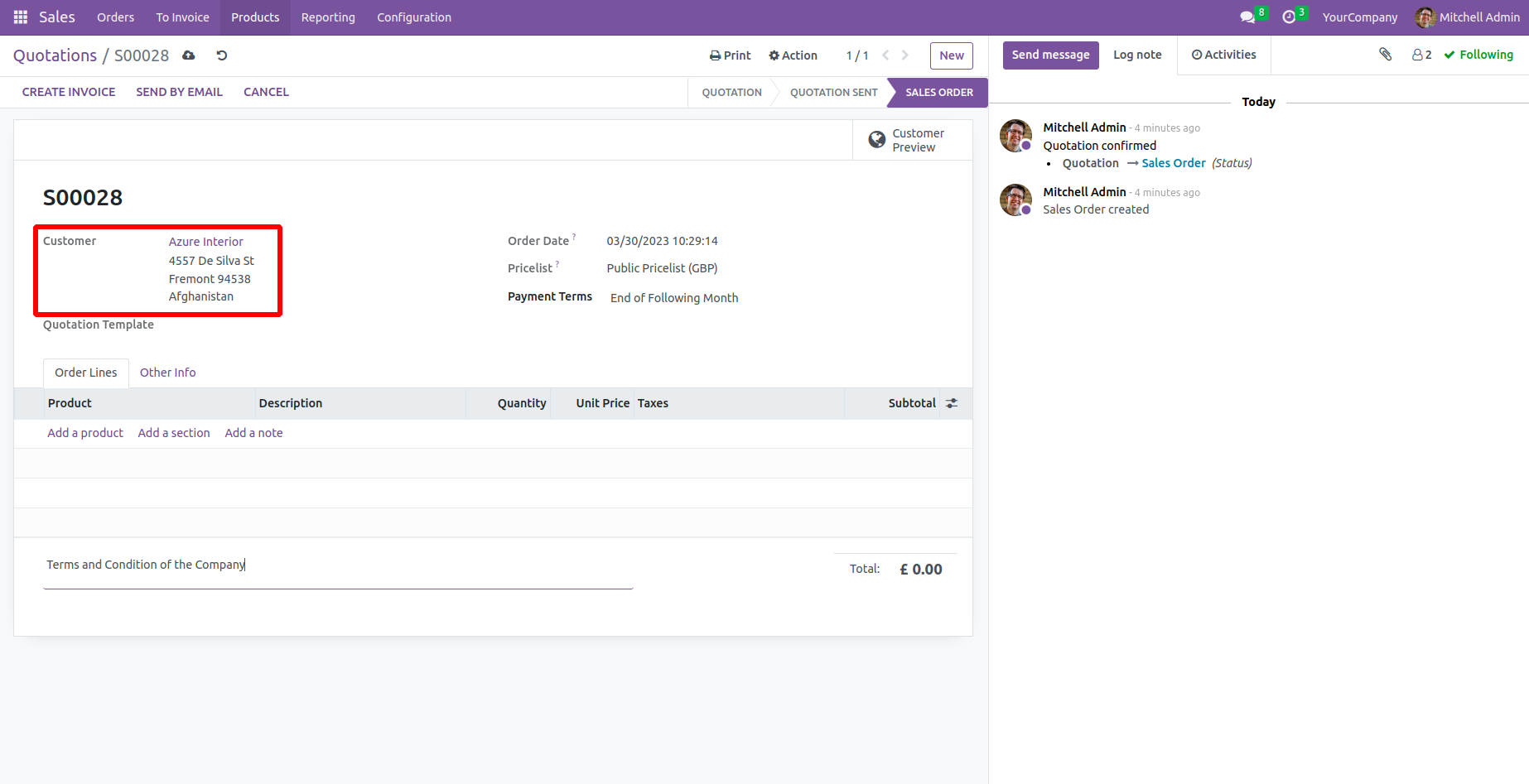This screenshot has height=784, width=1529.
Task: Click the Order Date field value
Action: click(x=663, y=241)
